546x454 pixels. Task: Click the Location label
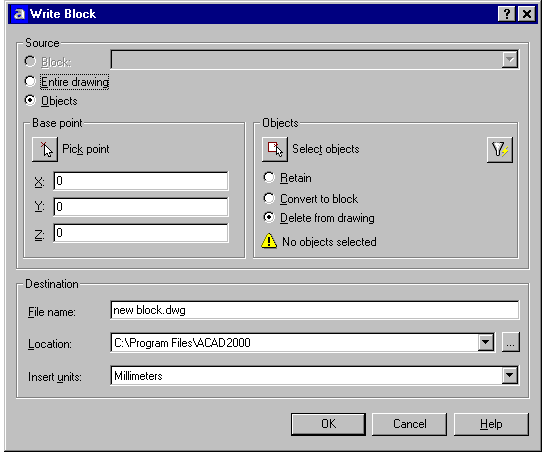(x=50, y=344)
